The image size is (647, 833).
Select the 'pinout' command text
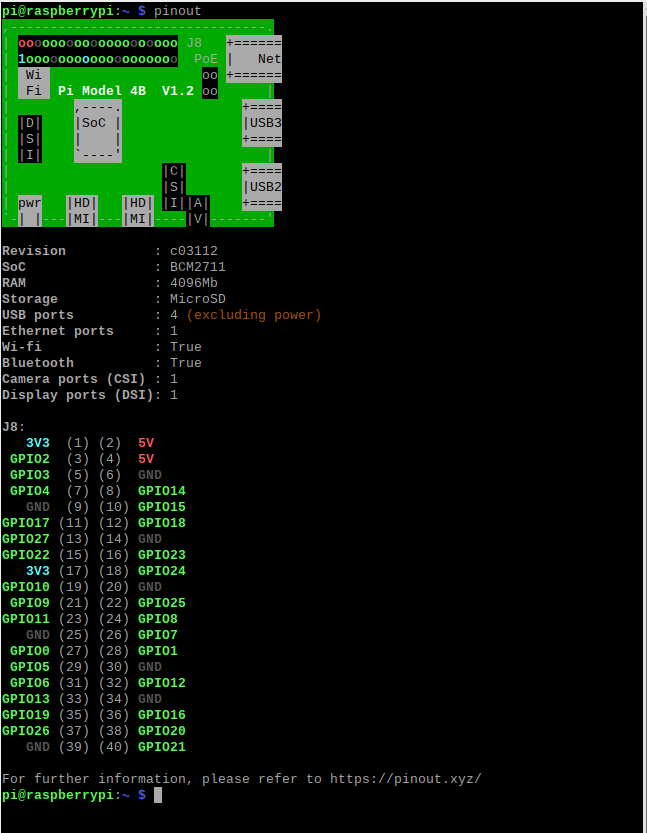(177, 11)
